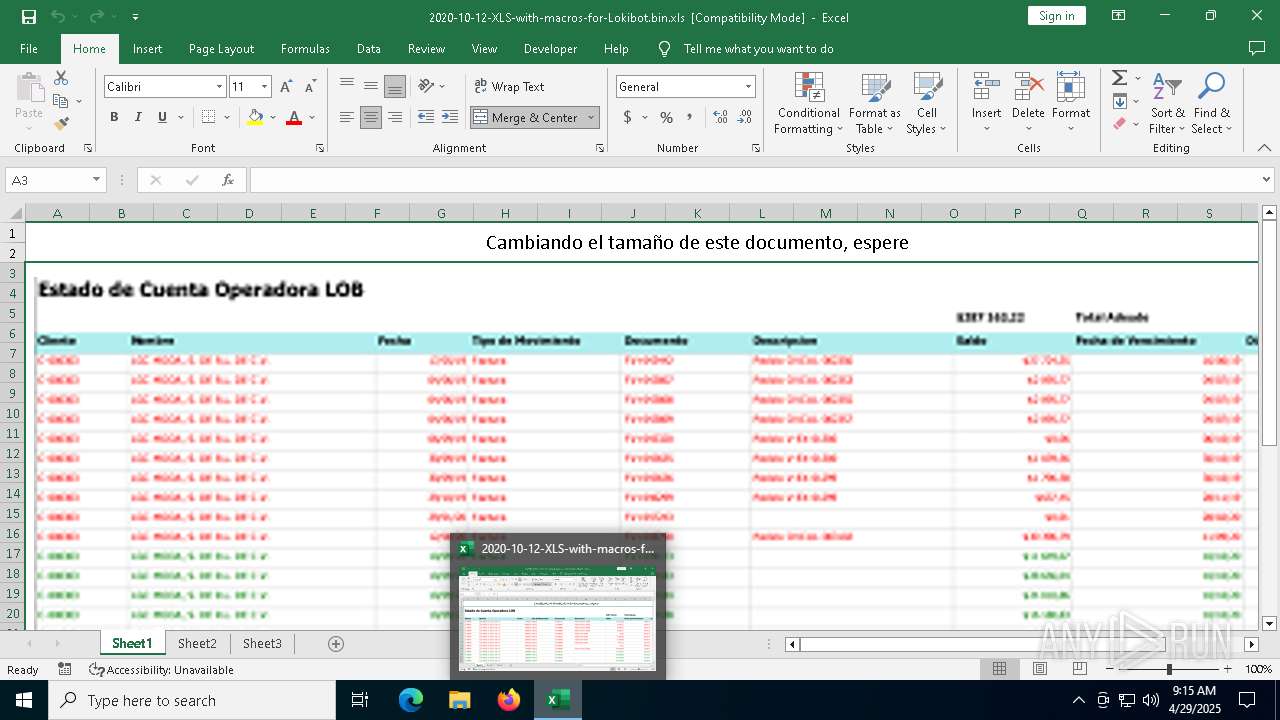1280x720 pixels.
Task: Open the Font size dropdown
Action: (264, 87)
